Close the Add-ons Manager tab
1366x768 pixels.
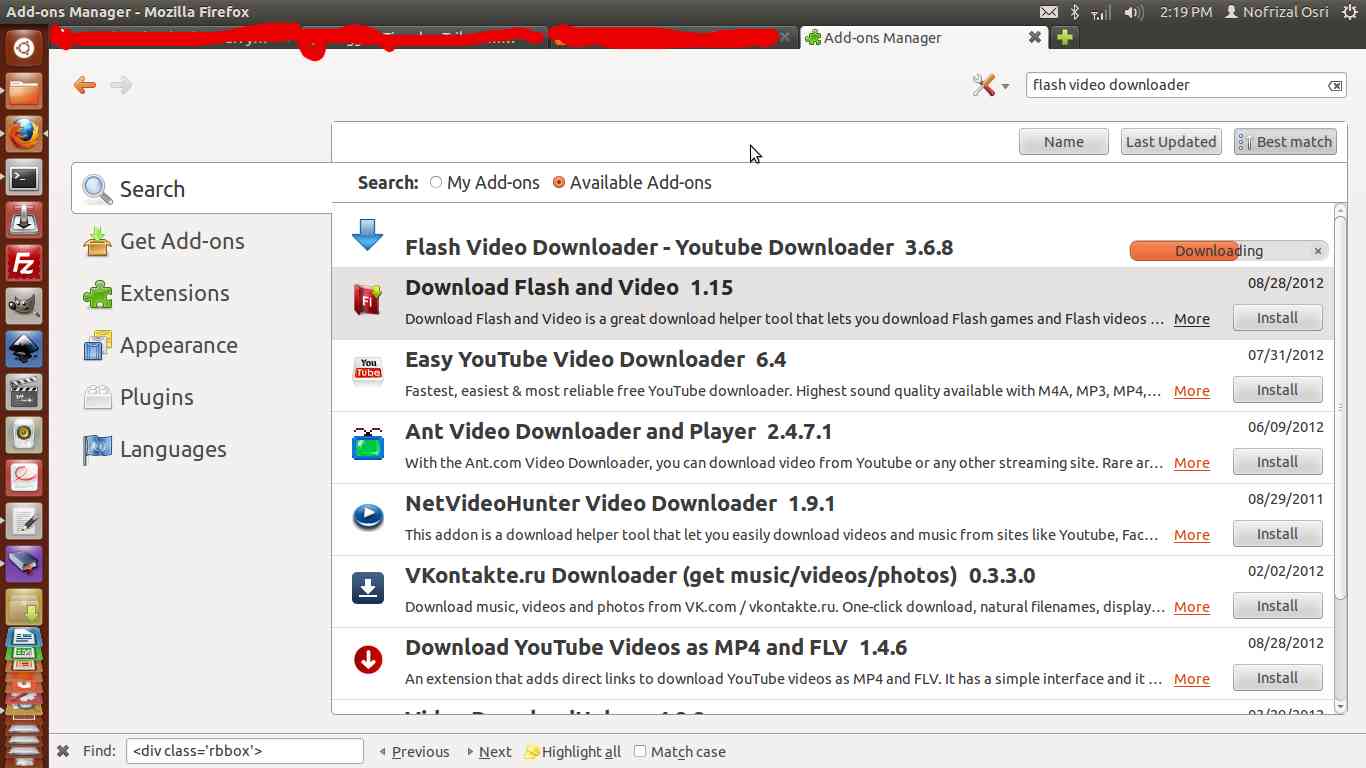(x=1035, y=37)
